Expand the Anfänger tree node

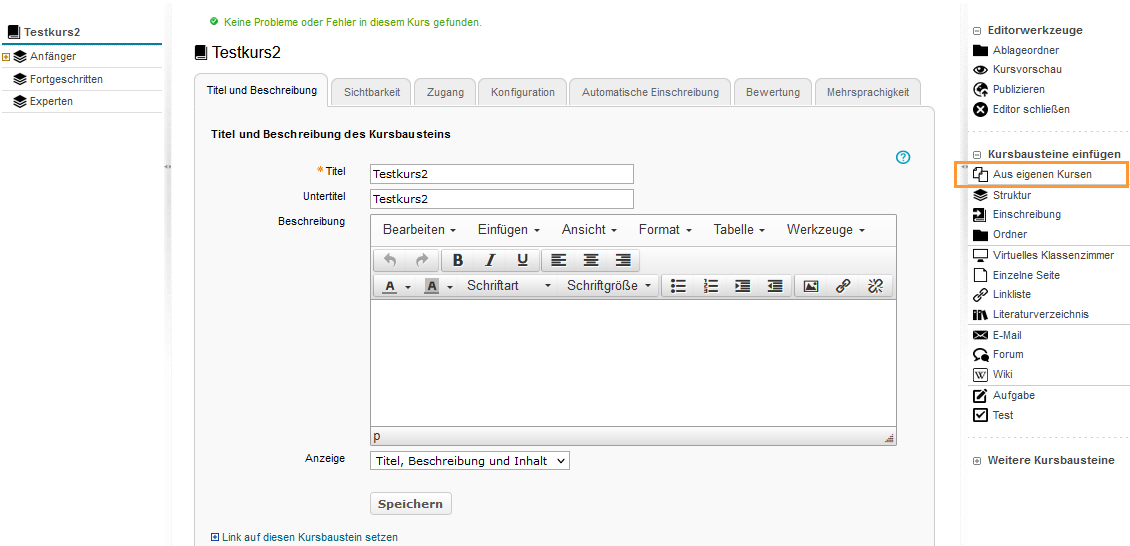(x=6, y=57)
